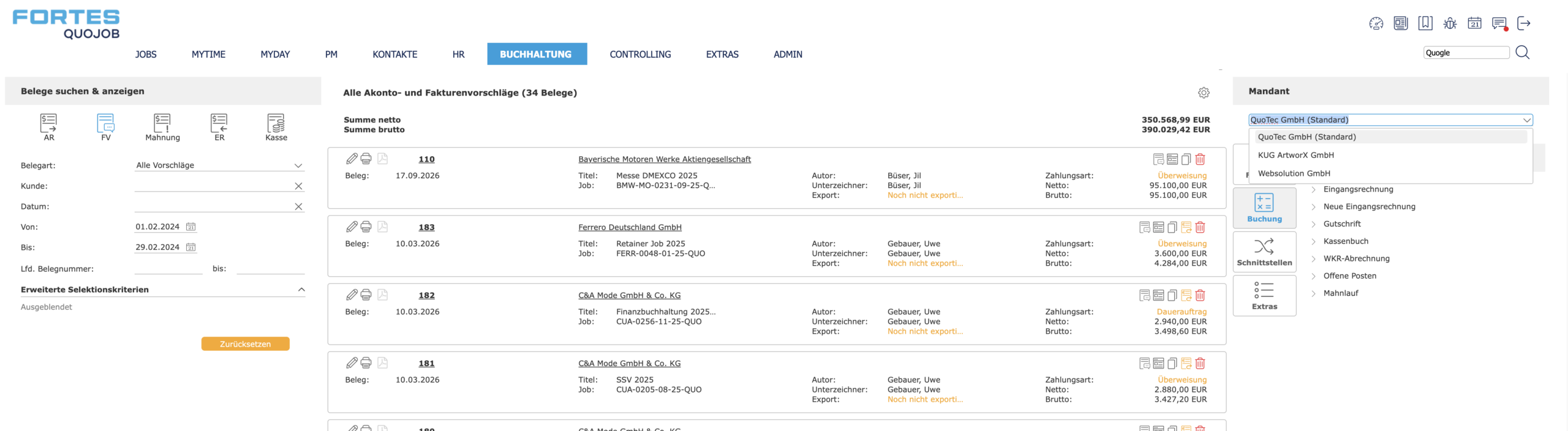Expand Mahnlauf entry
The width and height of the screenshot is (1568, 431).
point(1313,293)
